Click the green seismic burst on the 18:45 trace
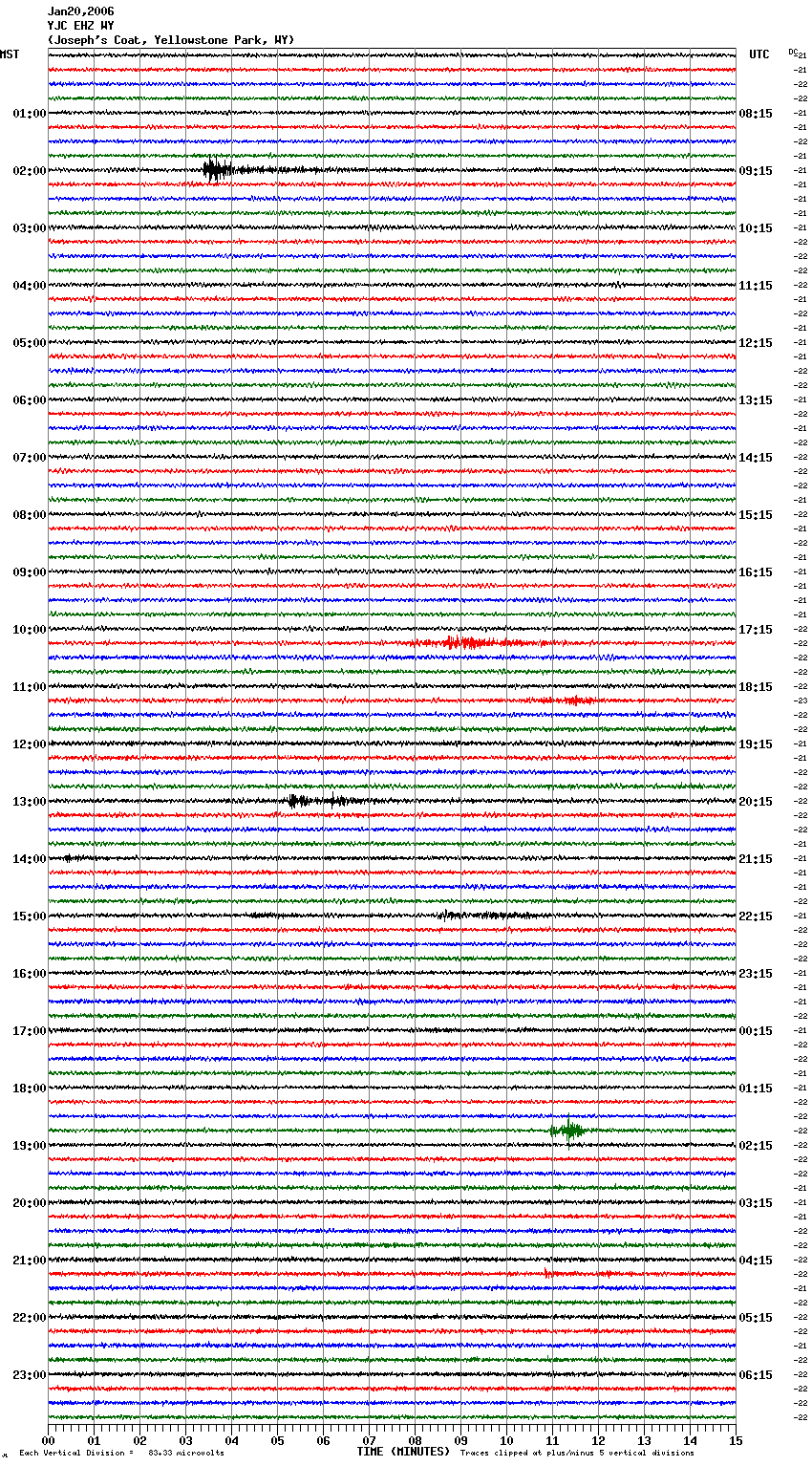 coord(567,1131)
